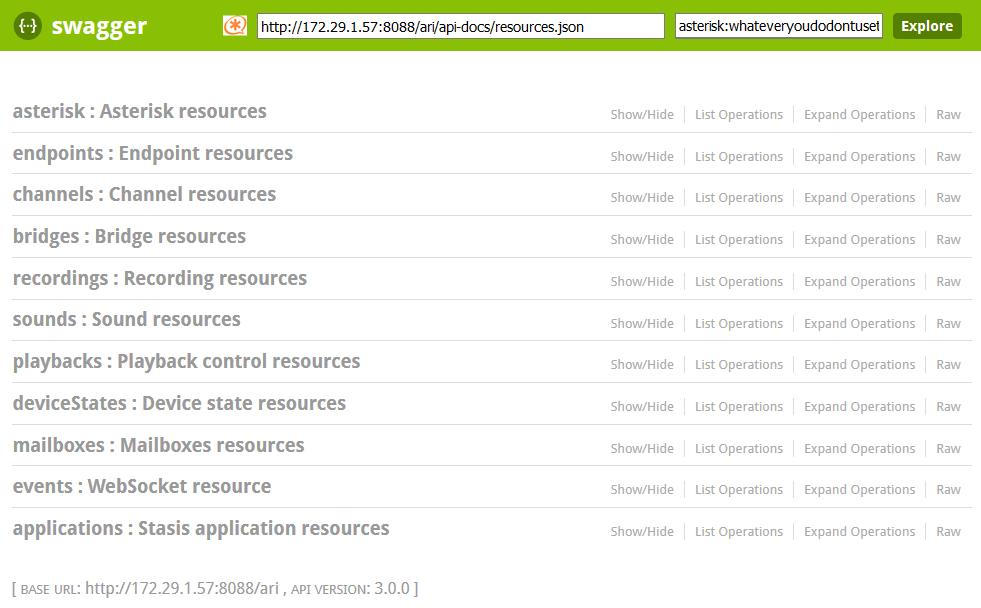This screenshot has height=608, width=981.
Task: List Operations for deviceStates resources
Action: tap(739, 407)
